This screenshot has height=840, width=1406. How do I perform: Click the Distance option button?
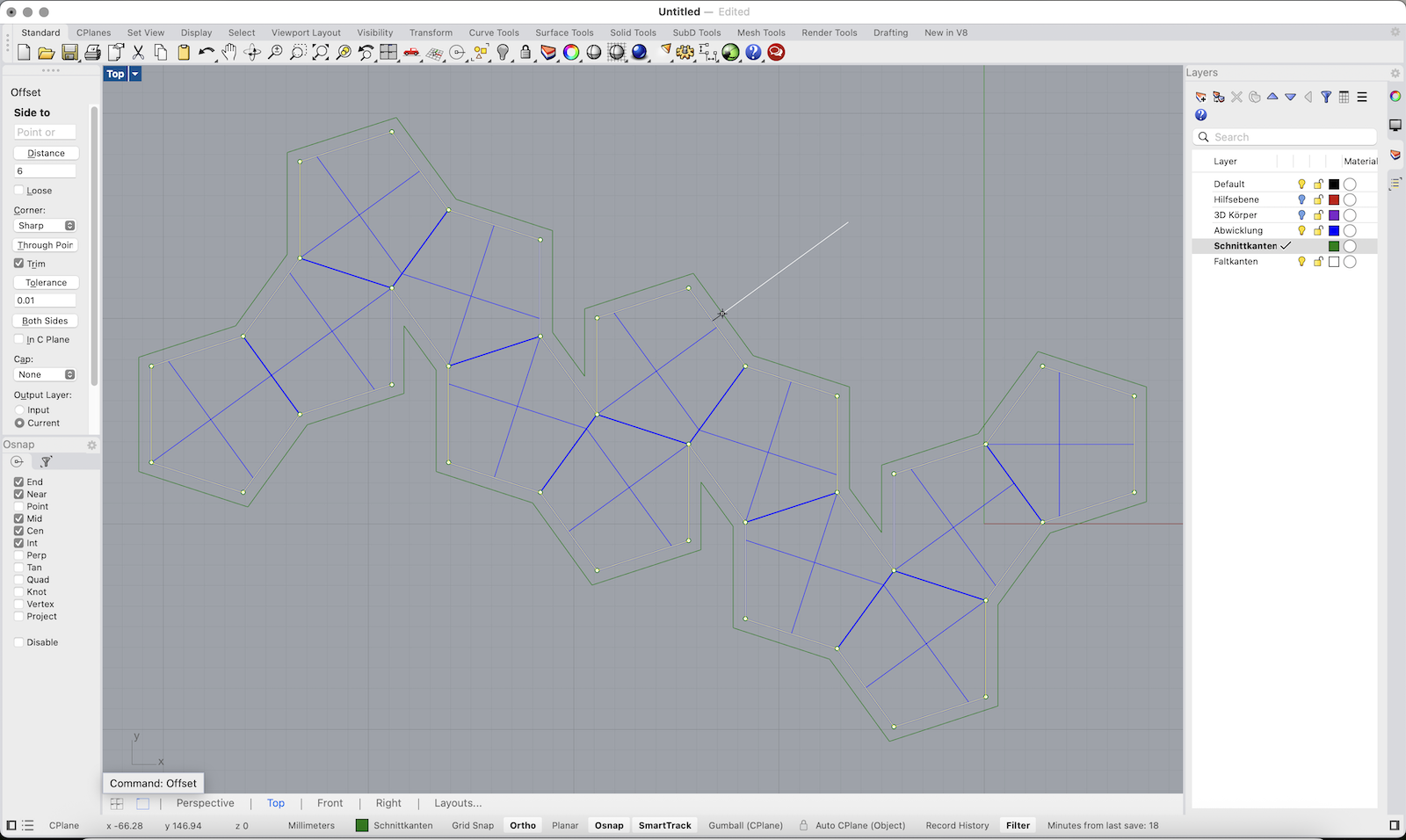[x=46, y=153]
